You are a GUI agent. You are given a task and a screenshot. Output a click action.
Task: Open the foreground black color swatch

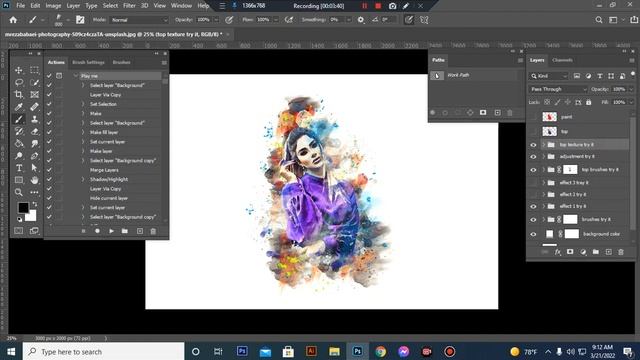coord(23,207)
